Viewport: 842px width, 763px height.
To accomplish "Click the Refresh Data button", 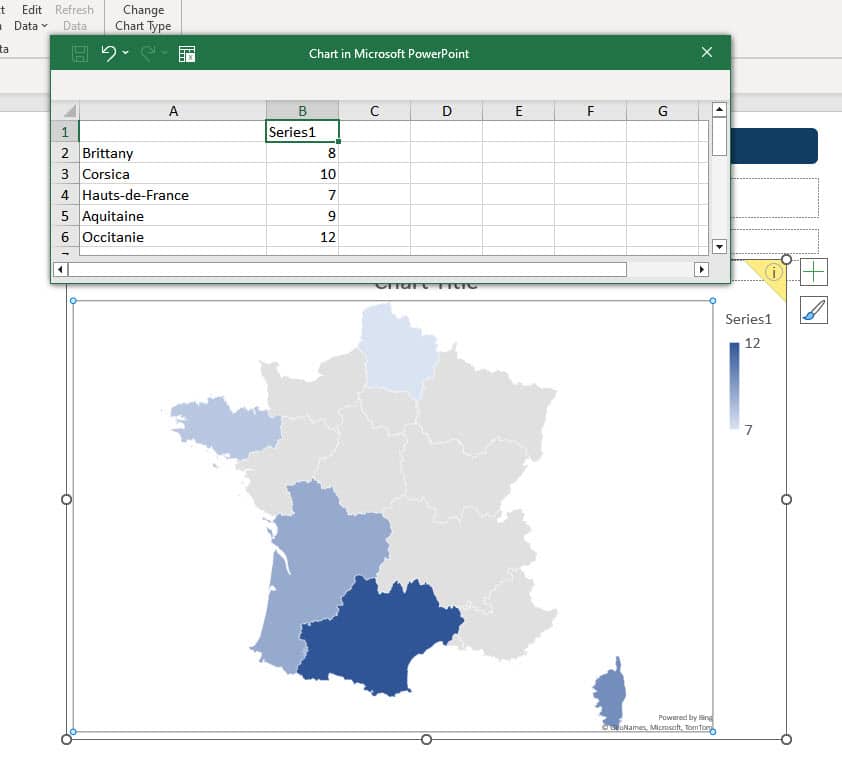I will [x=76, y=18].
